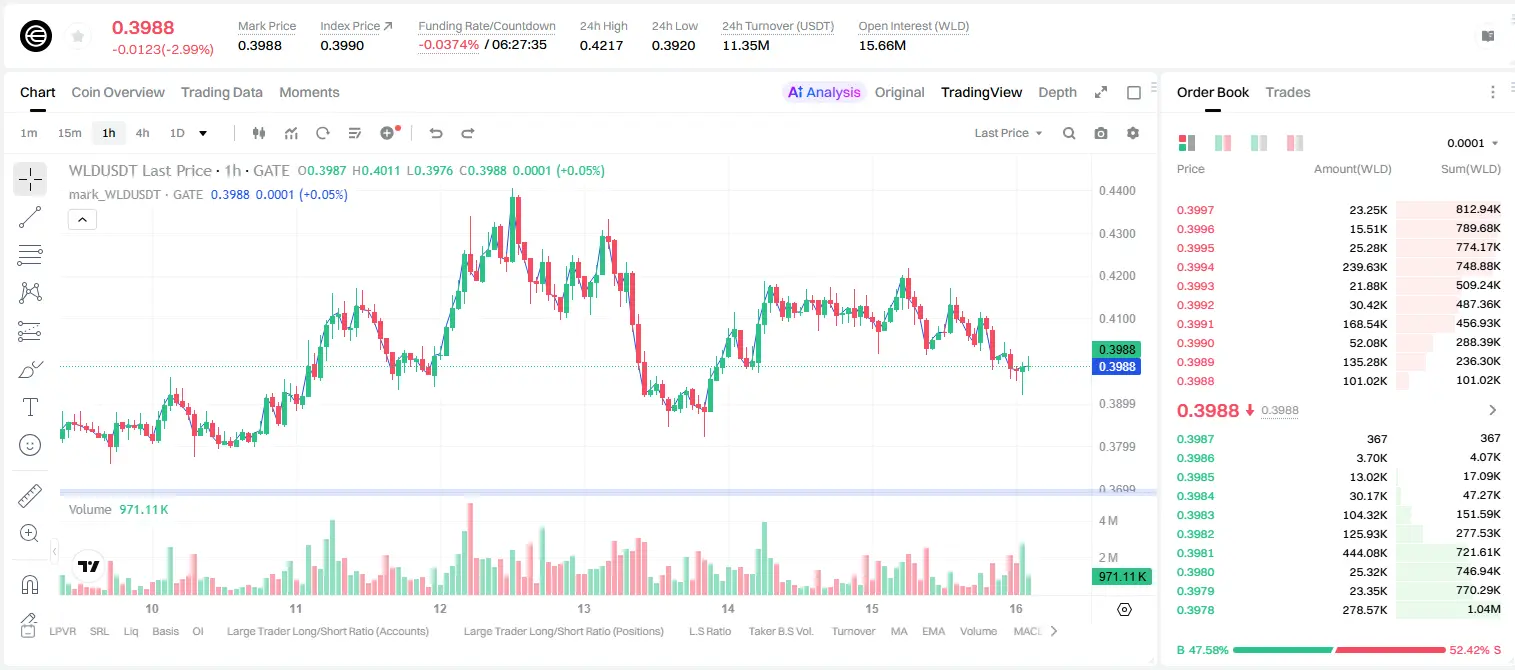Open the ruler measure tool
The width and height of the screenshot is (1515, 670).
(x=30, y=496)
